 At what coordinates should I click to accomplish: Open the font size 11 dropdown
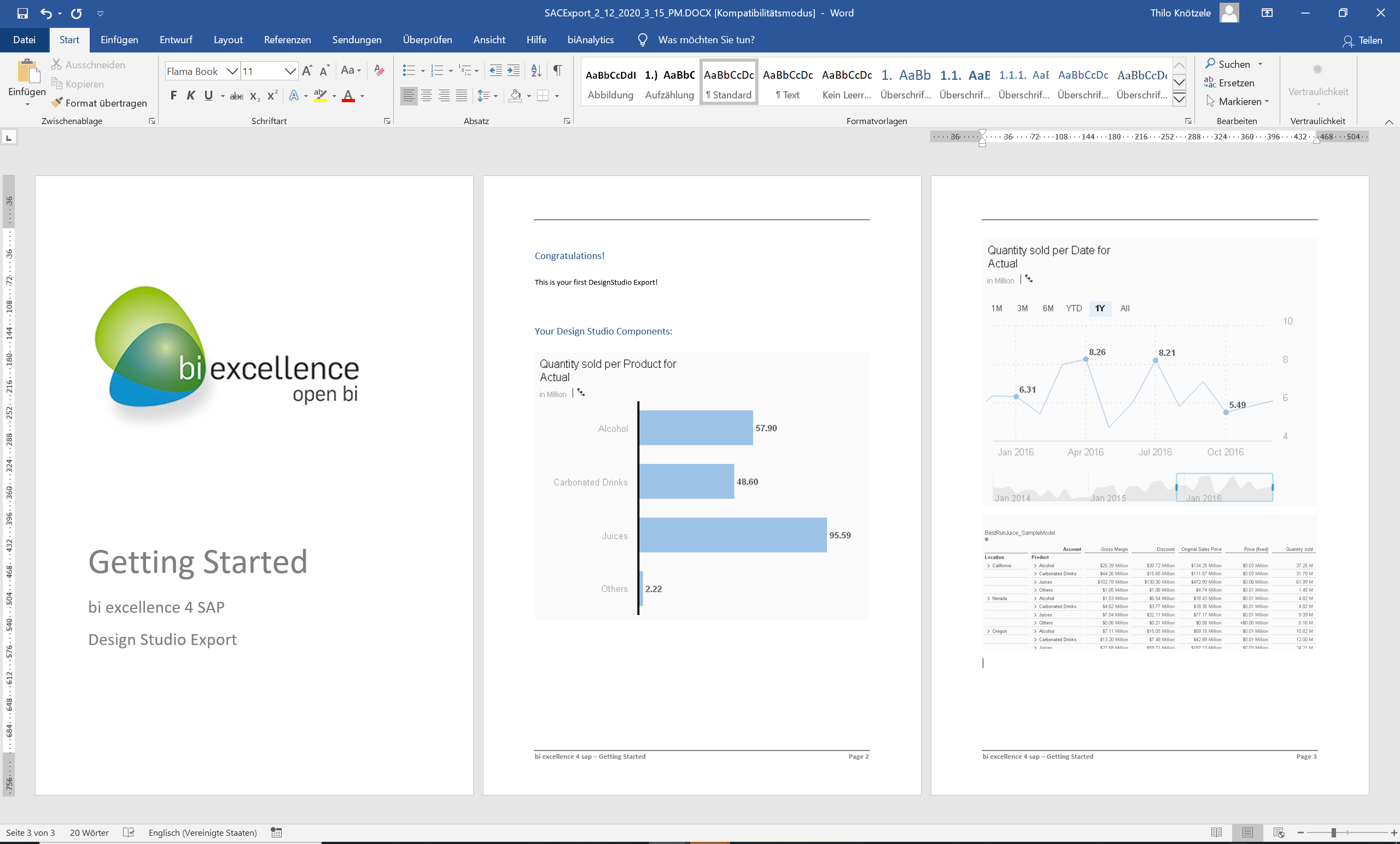(290, 71)
